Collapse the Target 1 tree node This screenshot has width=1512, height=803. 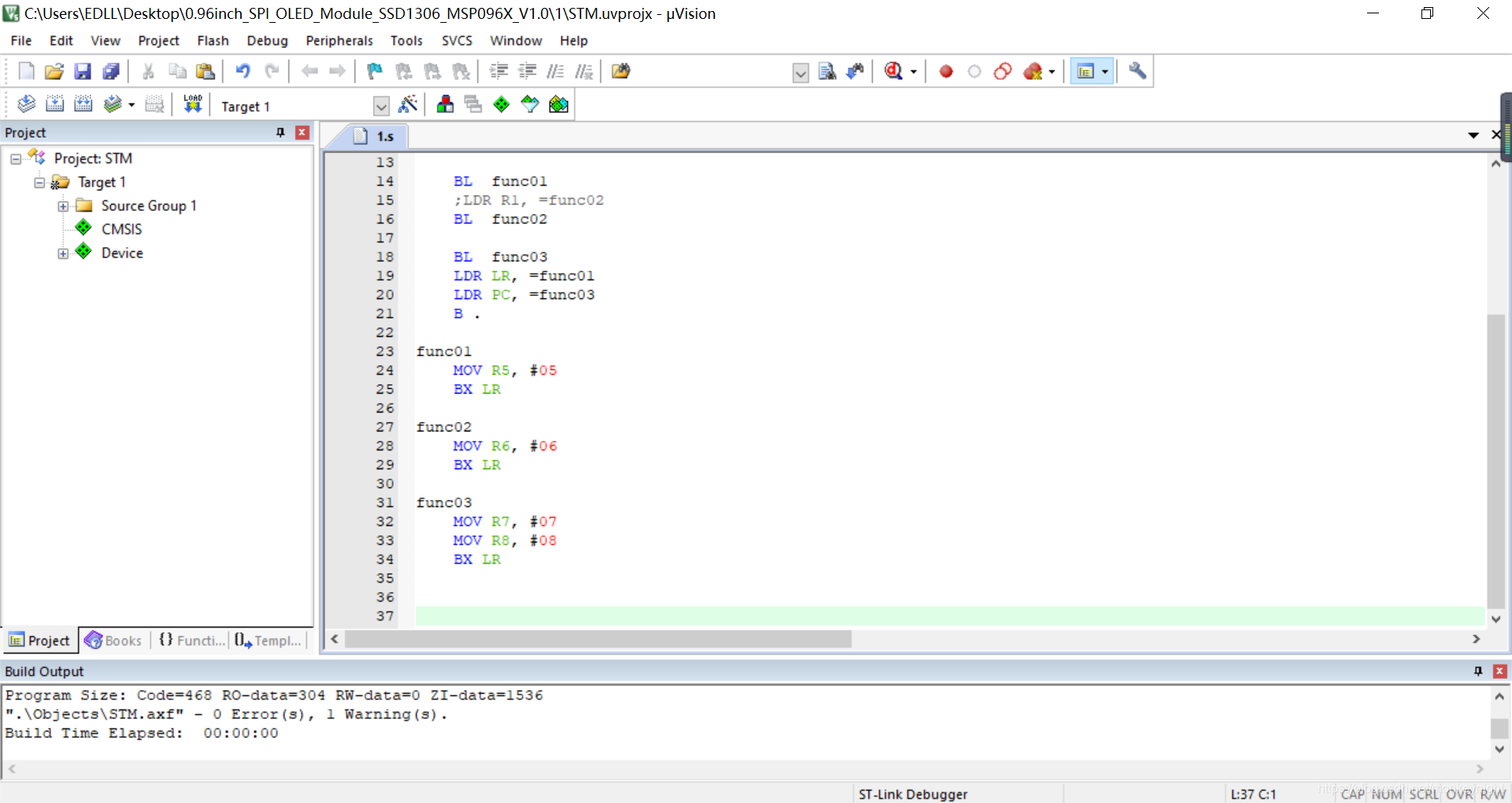coord(39,183)
